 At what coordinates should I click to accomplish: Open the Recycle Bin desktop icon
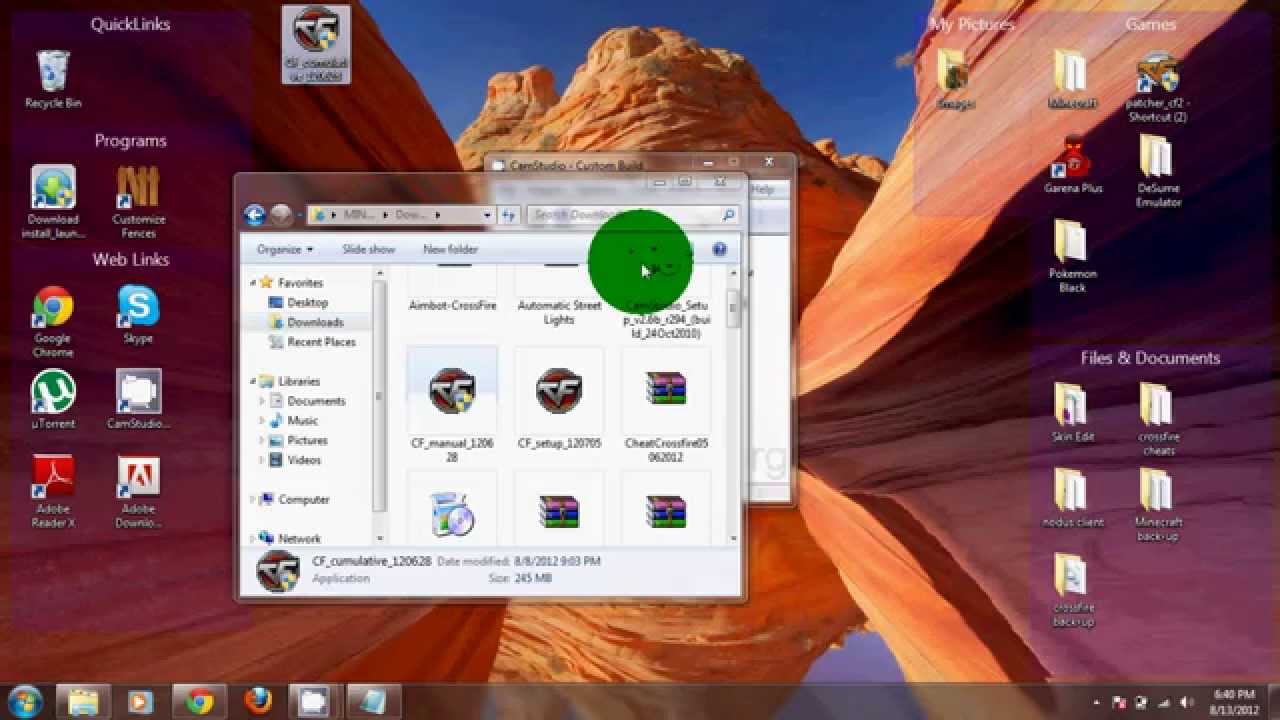53,78
